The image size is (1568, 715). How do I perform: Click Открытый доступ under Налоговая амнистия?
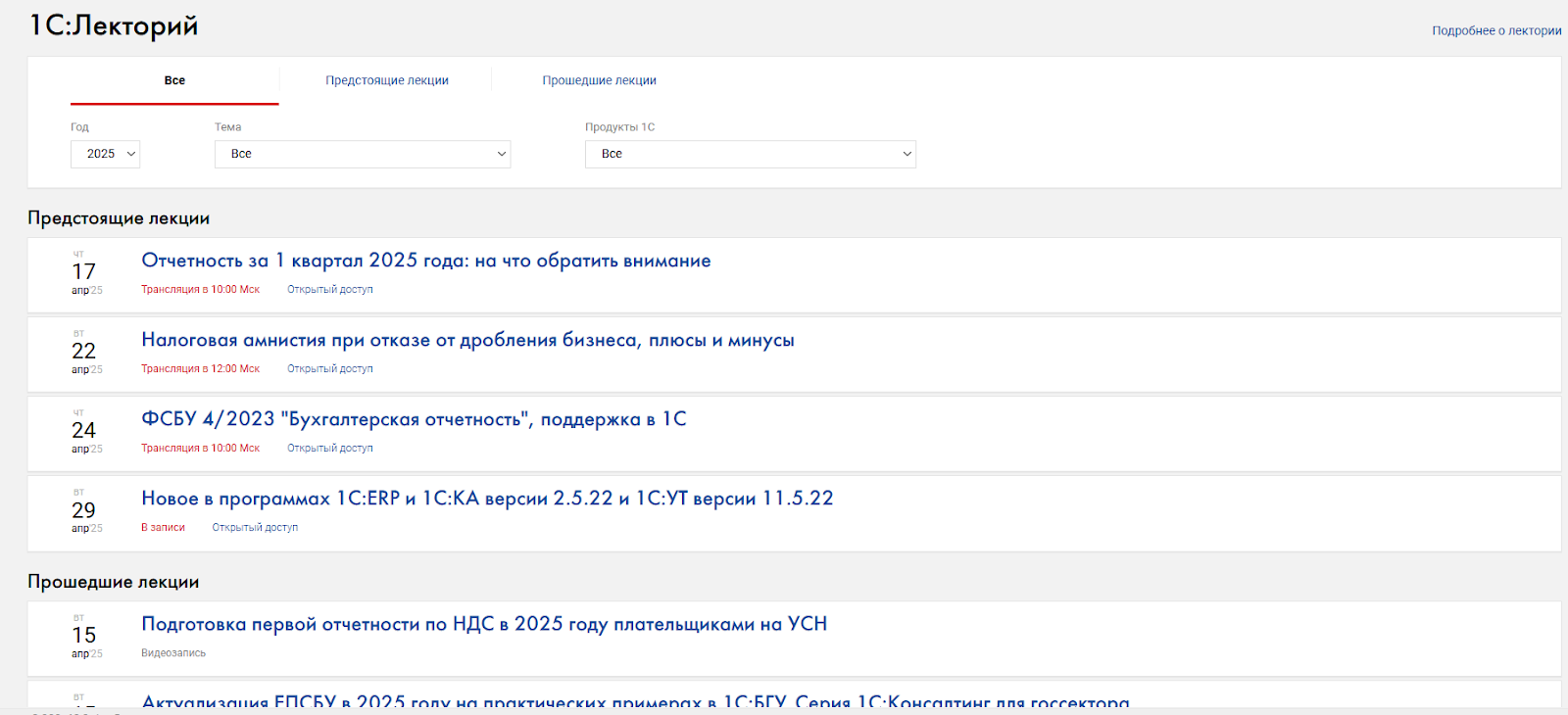tap(330, 369)
